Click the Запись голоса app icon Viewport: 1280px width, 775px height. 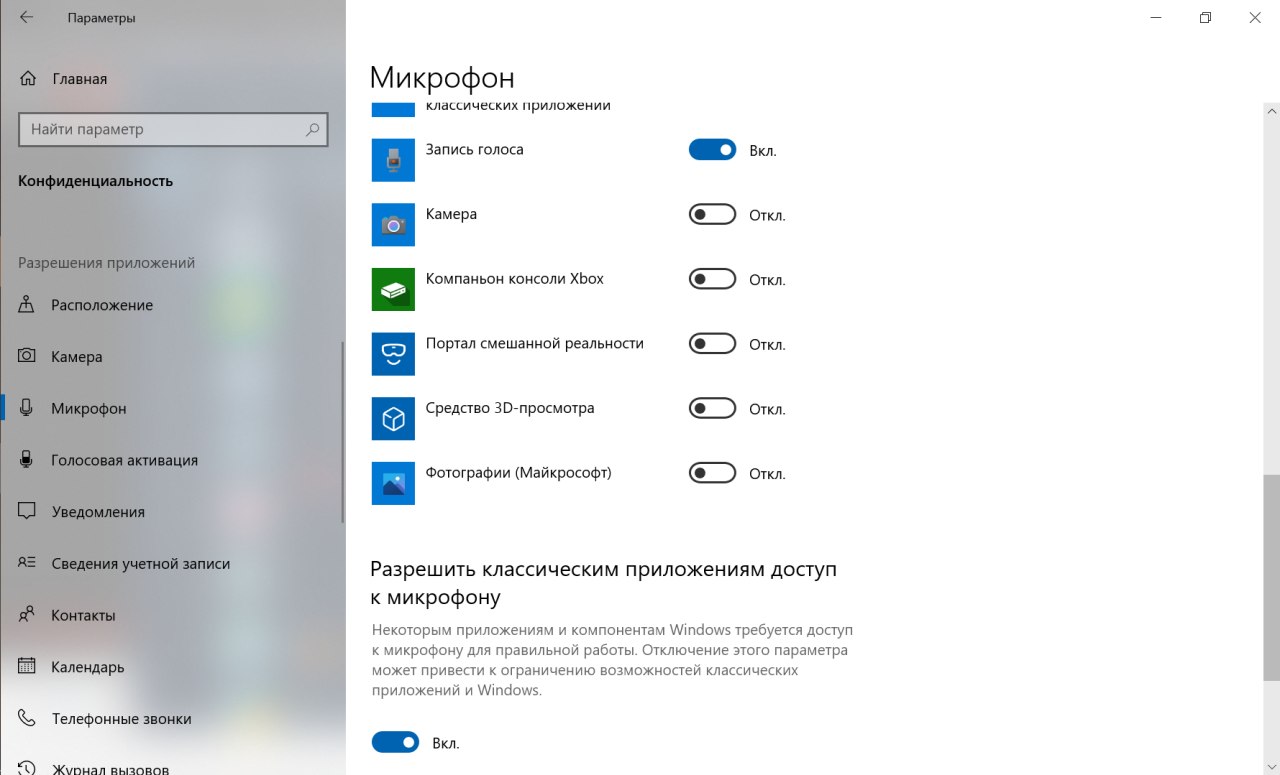coord(393,160)
